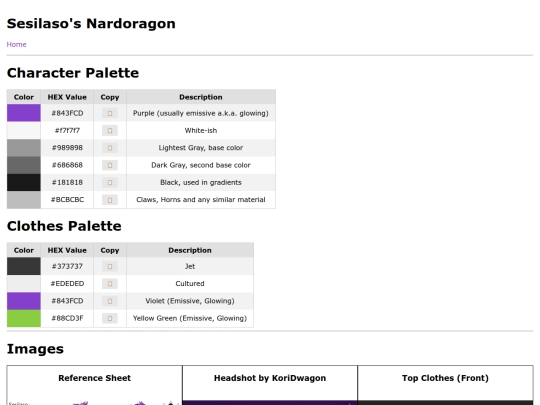
Task: Click the 'White-ish' description cell
Action: [201, 131]
